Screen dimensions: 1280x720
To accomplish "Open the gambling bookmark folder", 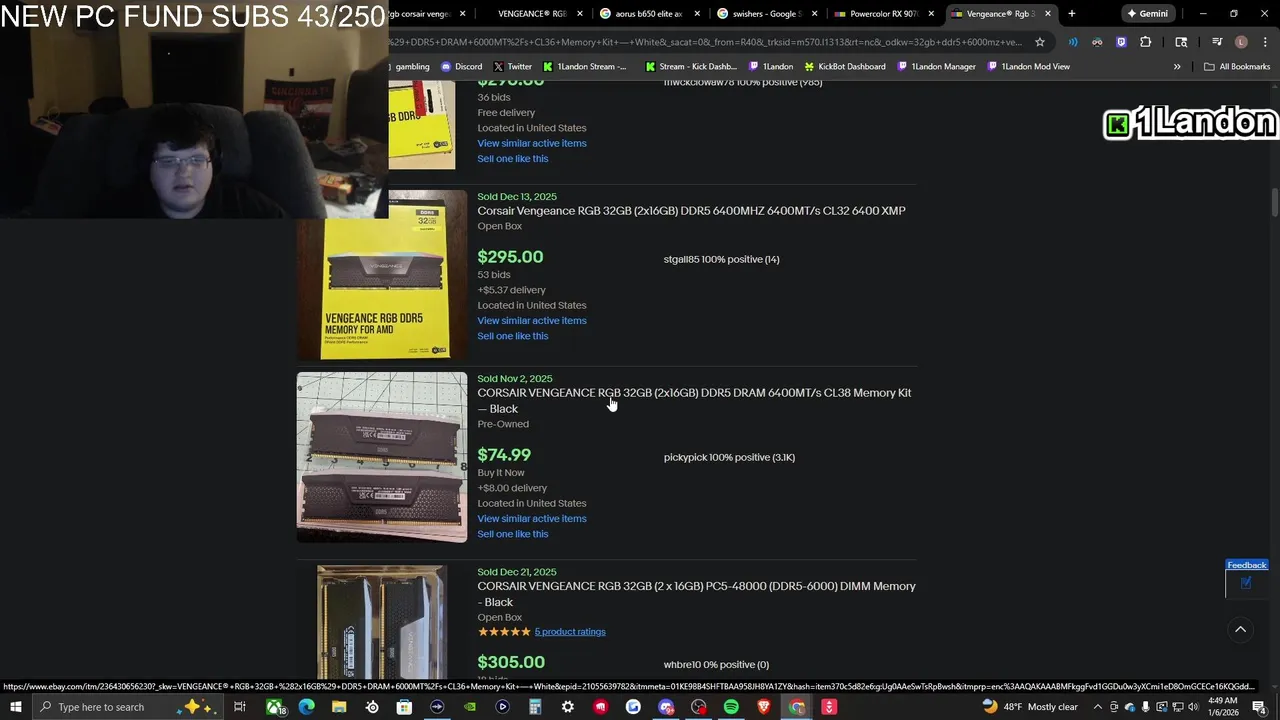I will 411,66.
